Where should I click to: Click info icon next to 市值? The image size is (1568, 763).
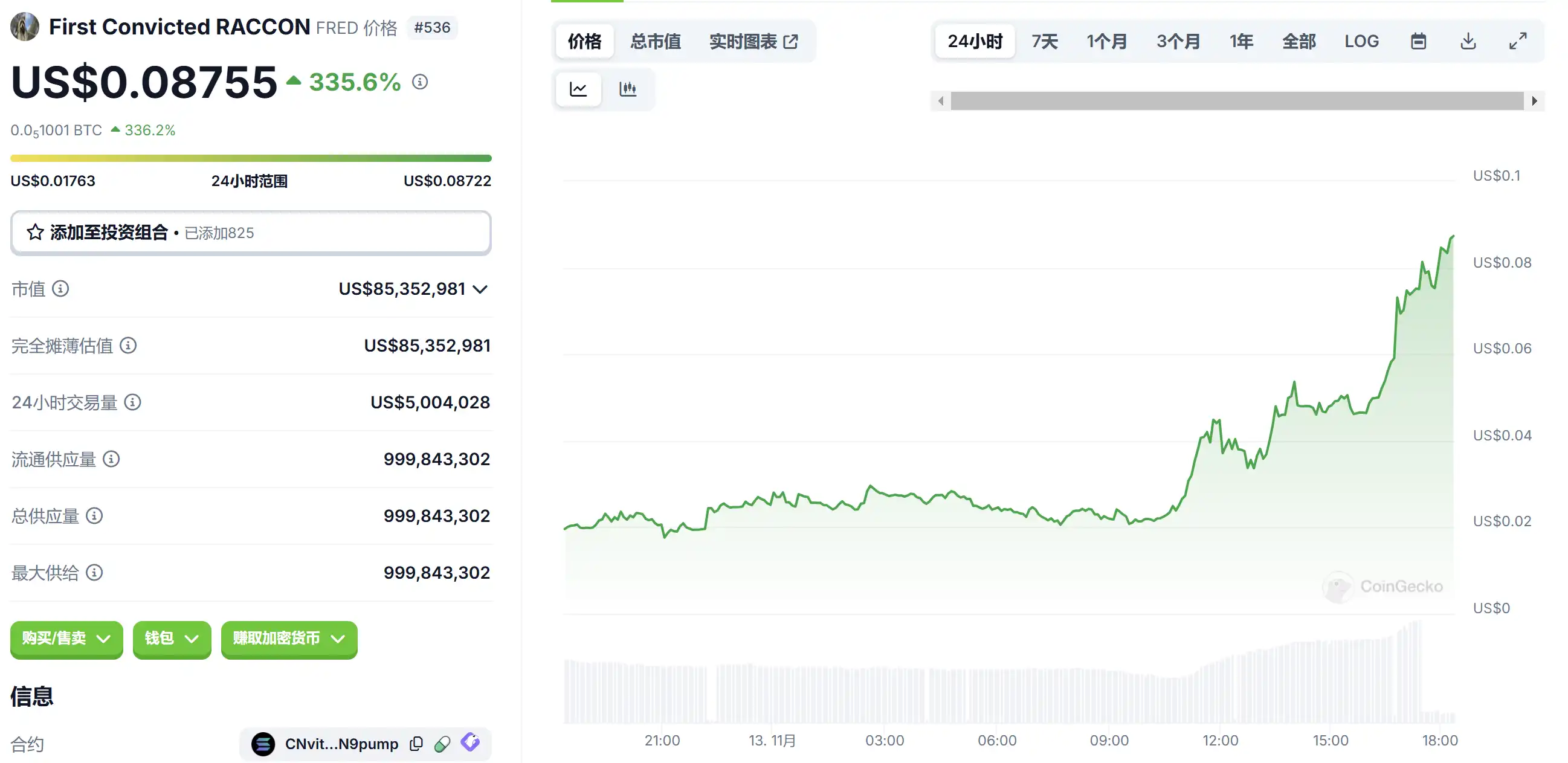(x=60, y=288)
